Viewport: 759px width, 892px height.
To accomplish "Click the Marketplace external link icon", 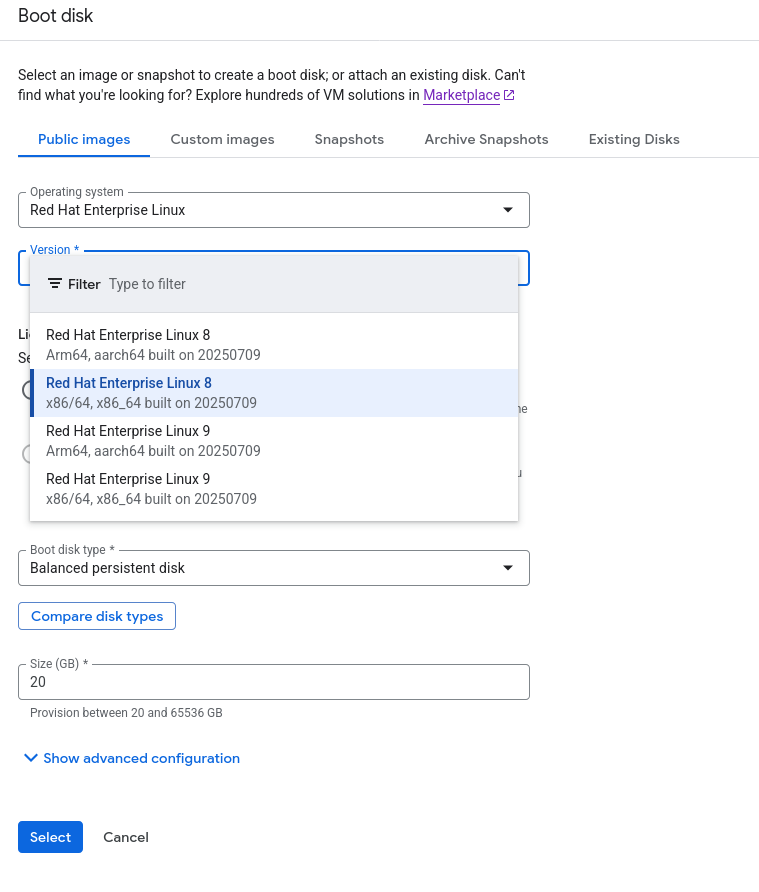I will pyautogui.click(x=509, y=96).
